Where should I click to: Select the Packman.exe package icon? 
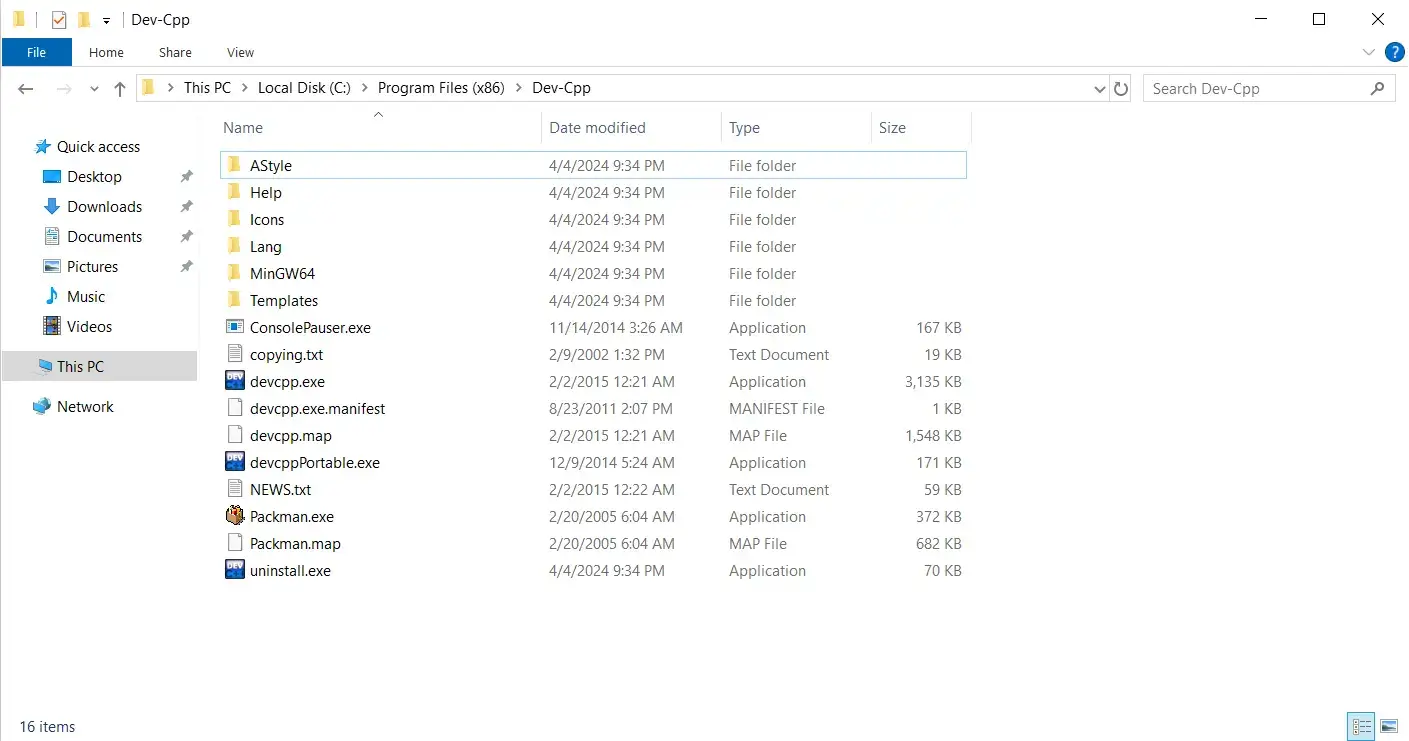click(x=235, y=516)
